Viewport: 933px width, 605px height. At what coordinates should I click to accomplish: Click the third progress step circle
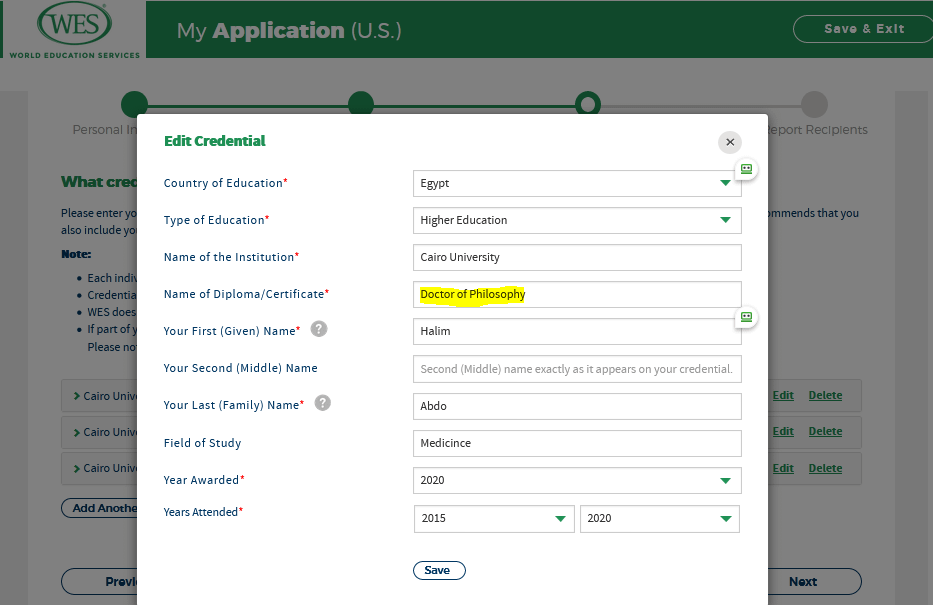point(588,104)
